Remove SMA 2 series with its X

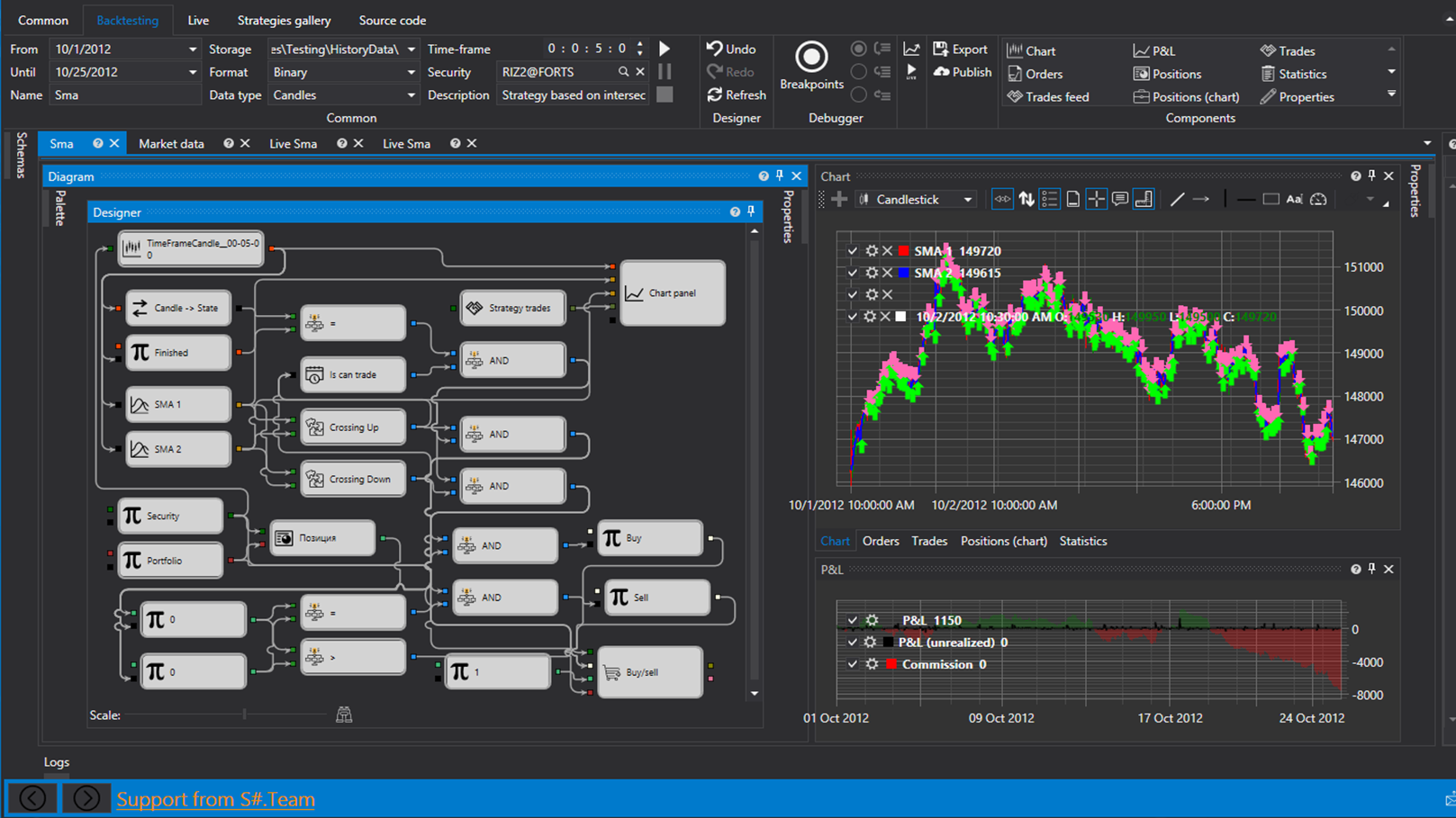pyautogui.click(x=887, y=273)
